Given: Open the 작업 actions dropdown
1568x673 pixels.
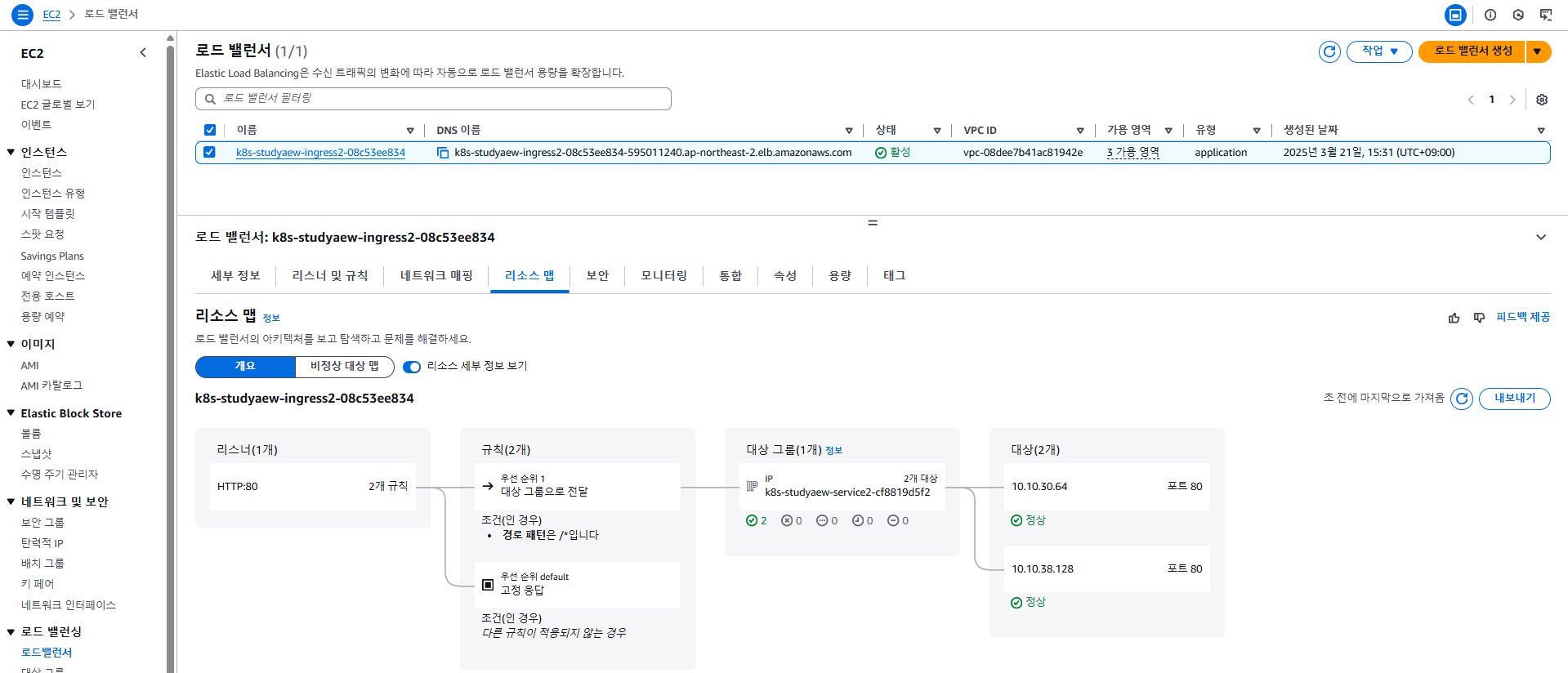Looking at the screenshot, I should pos(1379,51).
